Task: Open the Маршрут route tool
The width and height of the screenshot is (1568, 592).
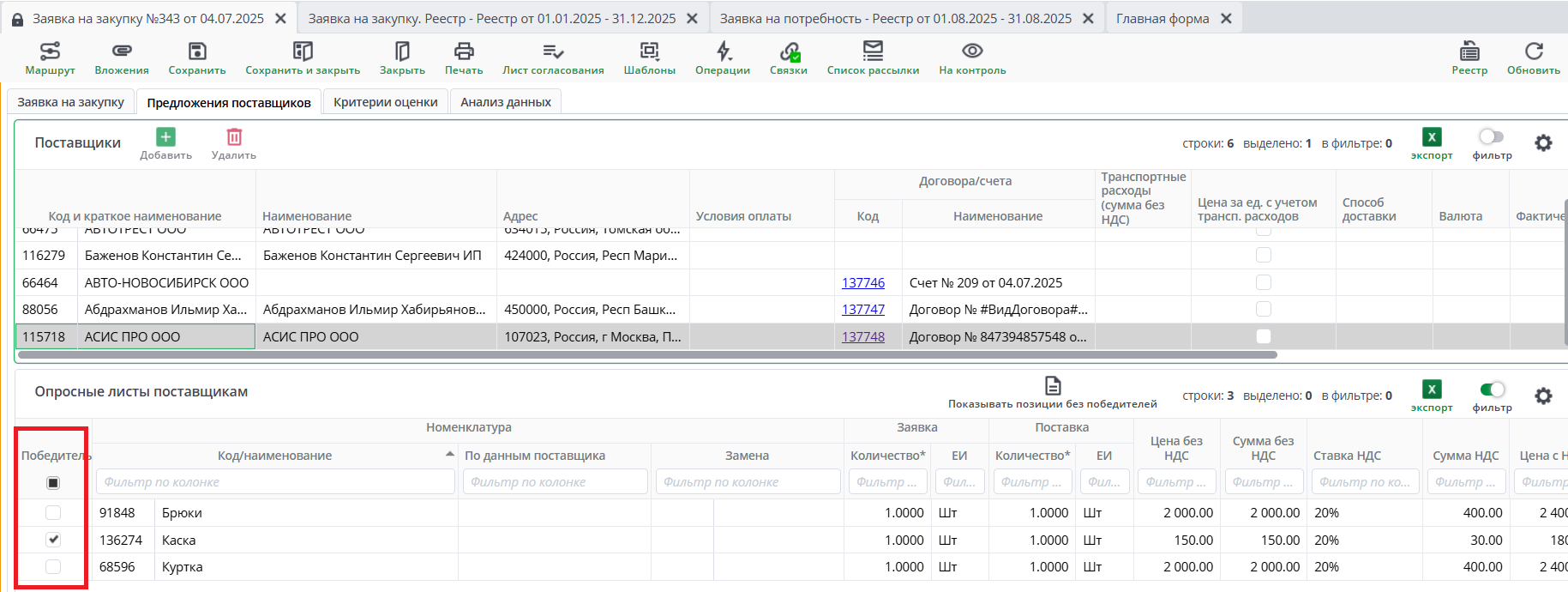Action: pyautogui.click(x=50, y=53)
